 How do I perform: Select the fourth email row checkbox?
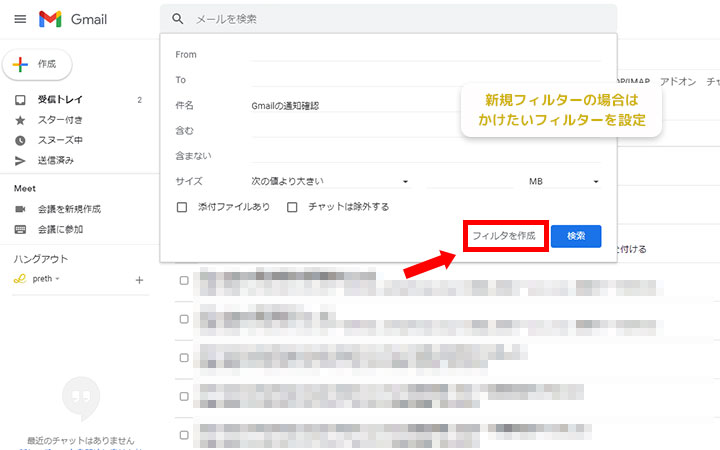point(184,396)
